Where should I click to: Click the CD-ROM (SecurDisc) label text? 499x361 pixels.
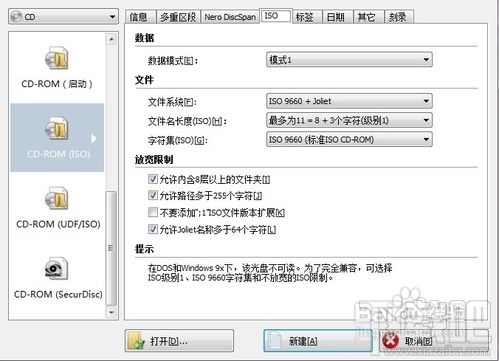pos(58,294)
